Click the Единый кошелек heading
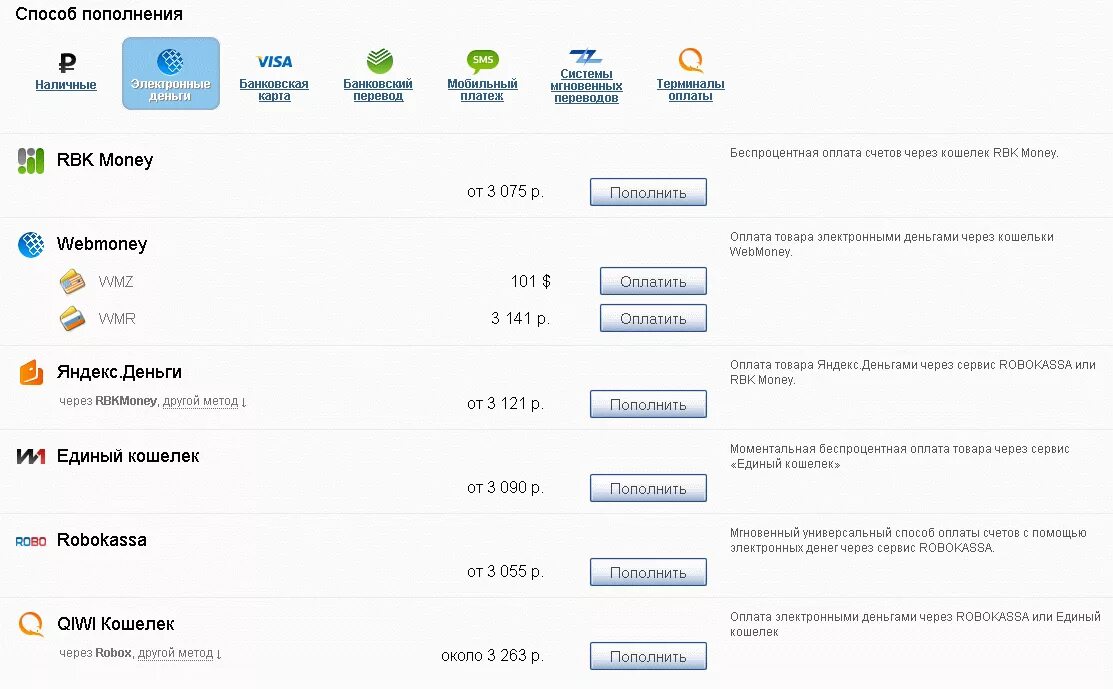 click(128, 456)
